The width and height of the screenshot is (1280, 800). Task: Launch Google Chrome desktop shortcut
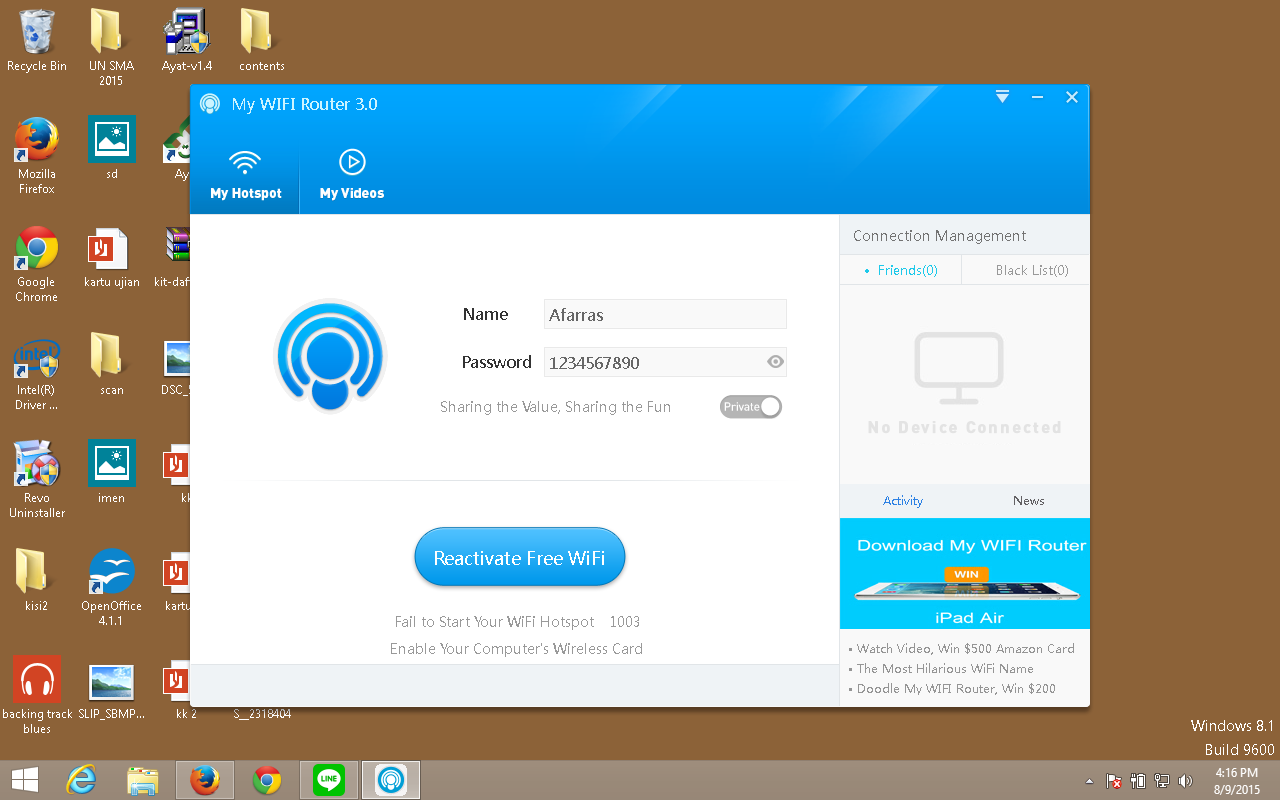(37, 264)
